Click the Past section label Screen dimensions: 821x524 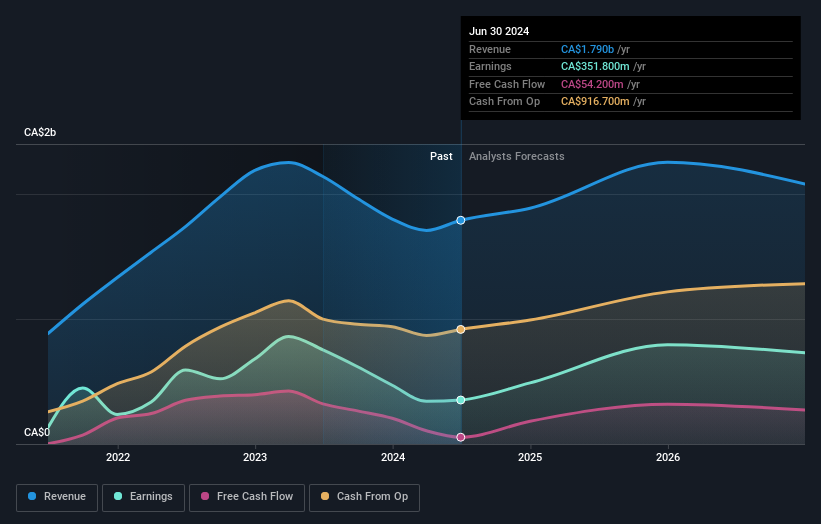(441, 157)
